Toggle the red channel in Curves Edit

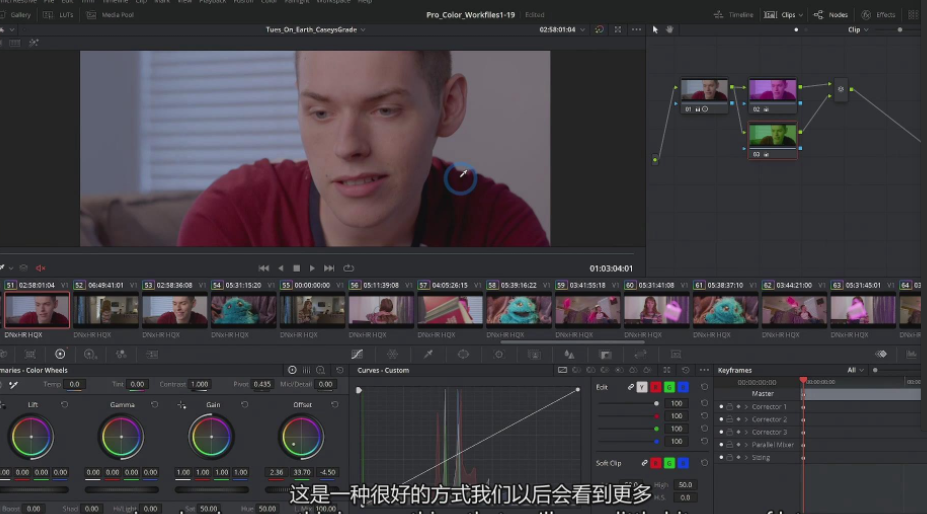pos(656,387)
